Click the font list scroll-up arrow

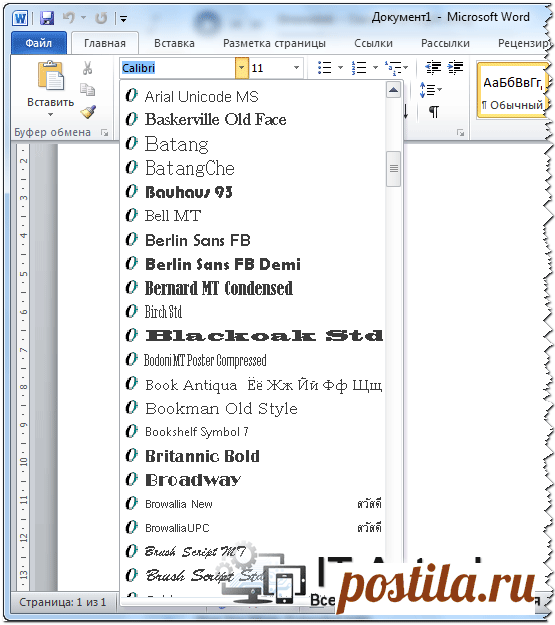coord(394,90)
